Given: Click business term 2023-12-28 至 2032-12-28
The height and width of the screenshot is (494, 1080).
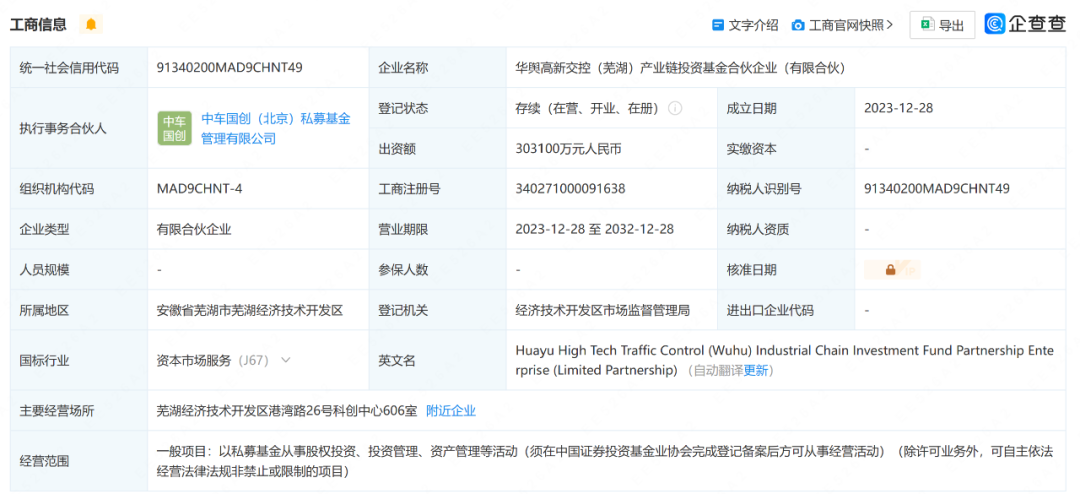Looking at the screenshot, I should tap(594, 229).
